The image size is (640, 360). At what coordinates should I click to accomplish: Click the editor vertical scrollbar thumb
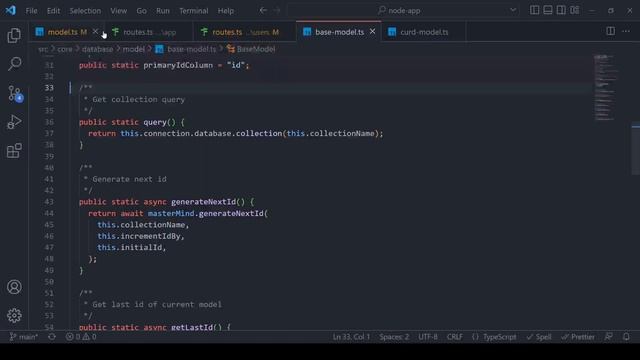pyautogui.click(x=636, y=148)
